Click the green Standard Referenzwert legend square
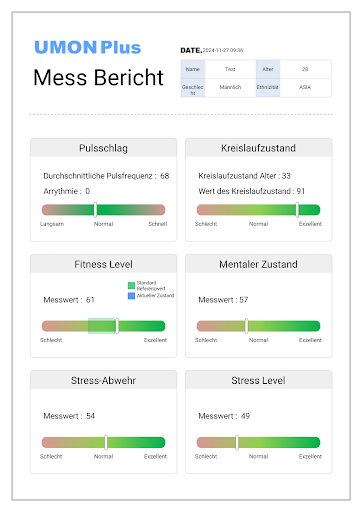 [x=131, y=285]
